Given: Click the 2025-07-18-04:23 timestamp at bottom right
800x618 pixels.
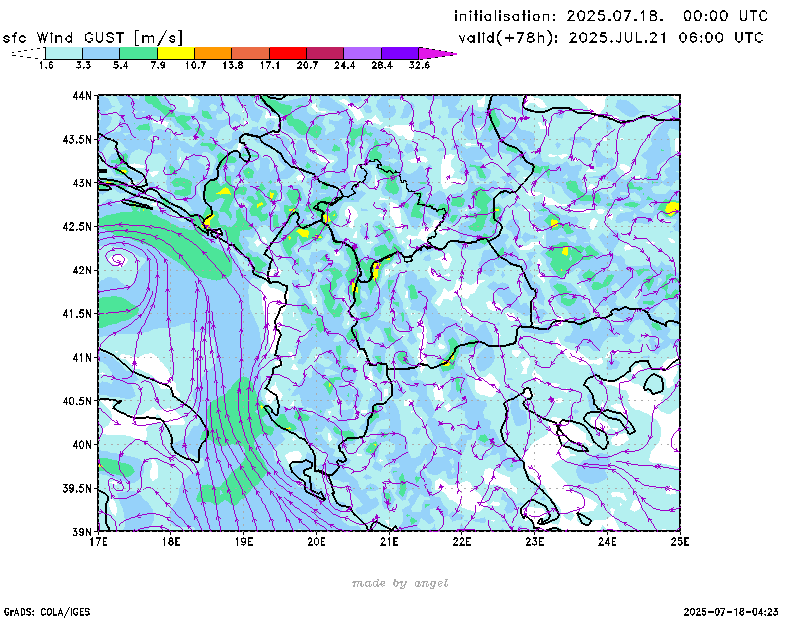Looking at the screenshot, I should 731,610.
